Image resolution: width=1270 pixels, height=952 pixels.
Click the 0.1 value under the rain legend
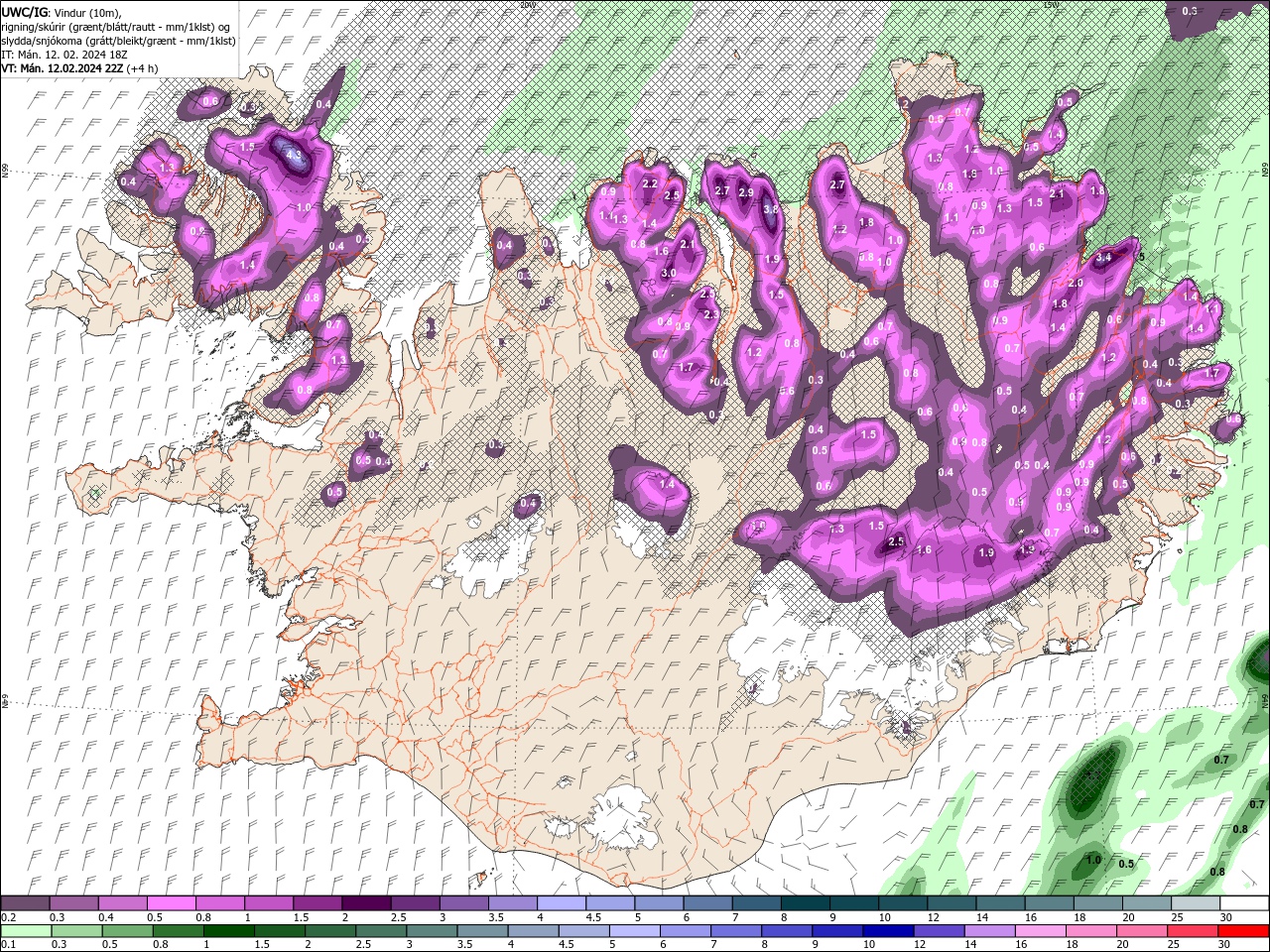pos(9,945)
